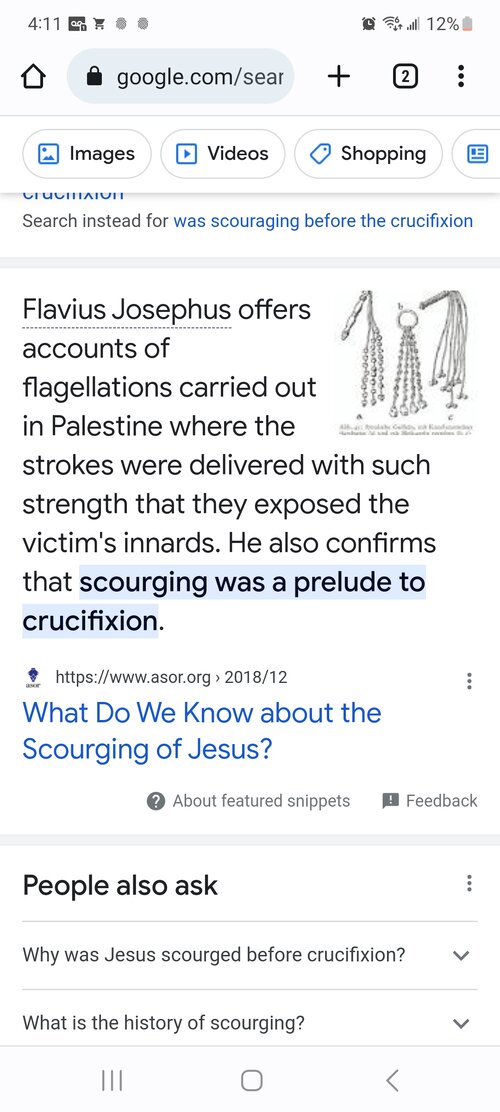Image resolution: width=500 pixels, height=1112 pixels.
Task: Search instead for 'was scouraging before the crucifixion'
Action: pyautogui.click(x=323, y=221)
